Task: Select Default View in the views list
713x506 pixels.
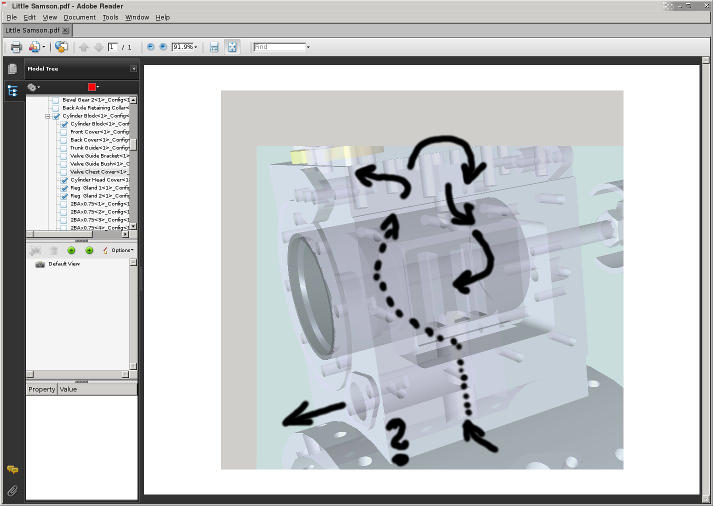Action: (x=64, y=264)
